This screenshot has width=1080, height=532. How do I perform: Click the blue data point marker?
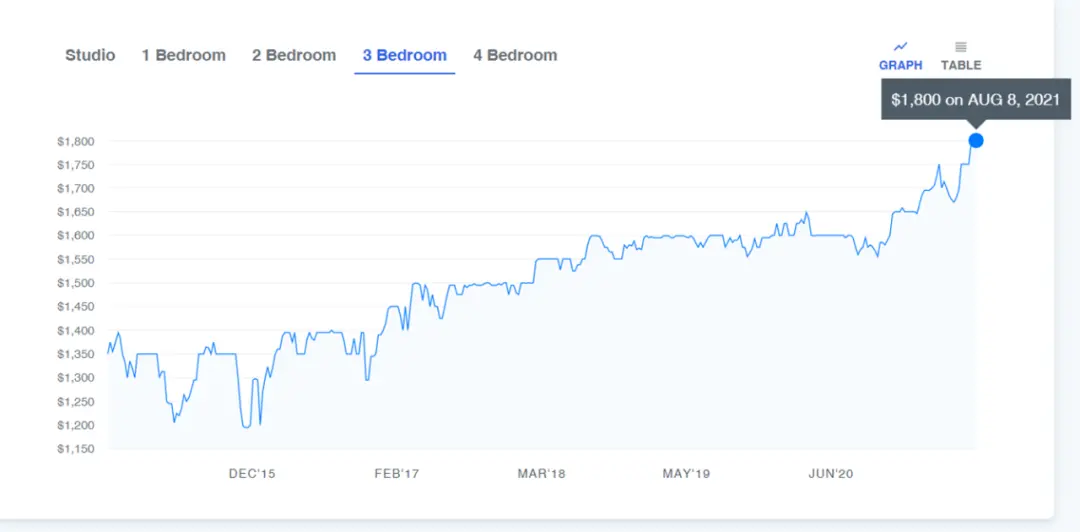pos(975,141)
